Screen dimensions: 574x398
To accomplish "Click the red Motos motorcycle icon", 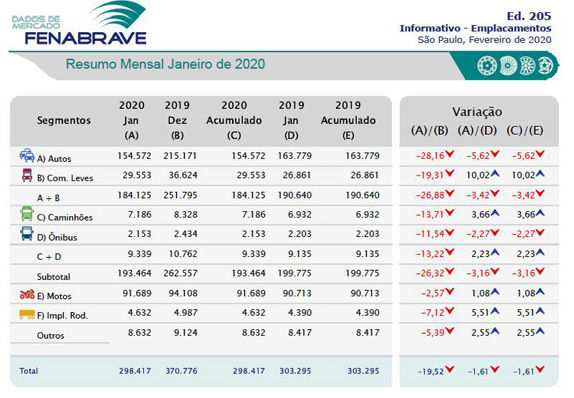I will [x=27, y=294].
